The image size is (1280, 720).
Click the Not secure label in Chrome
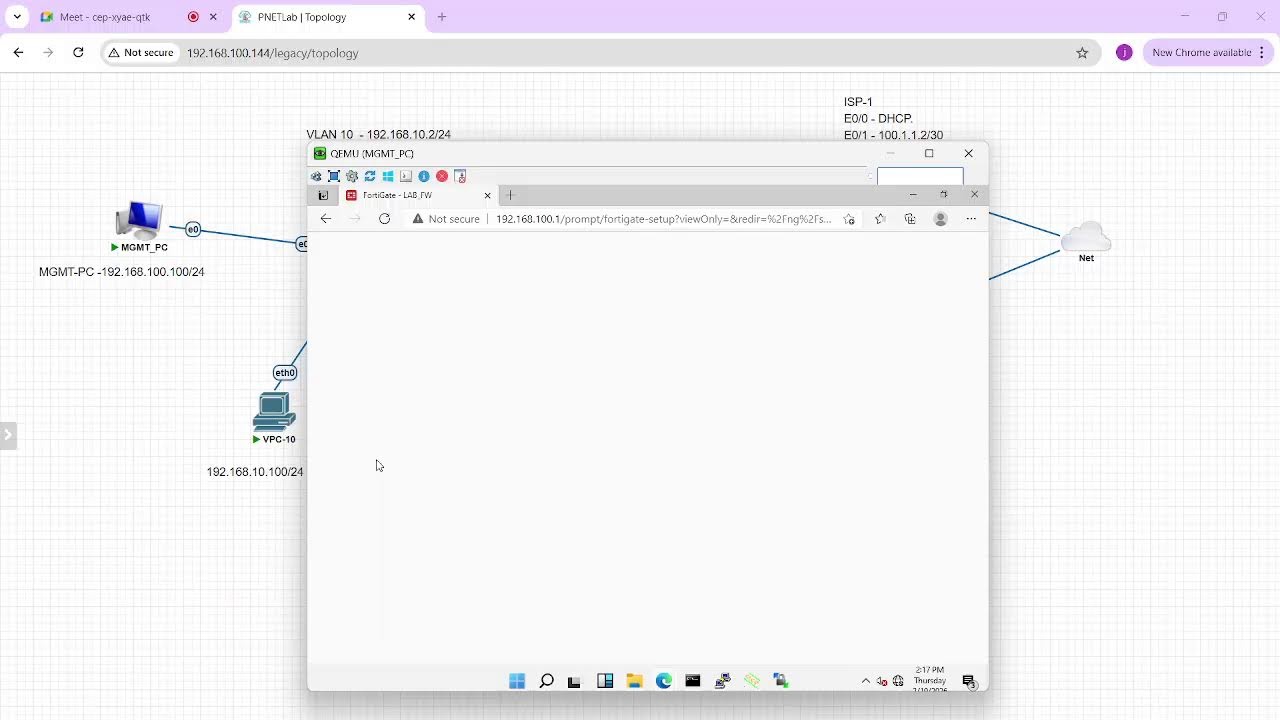140,53
